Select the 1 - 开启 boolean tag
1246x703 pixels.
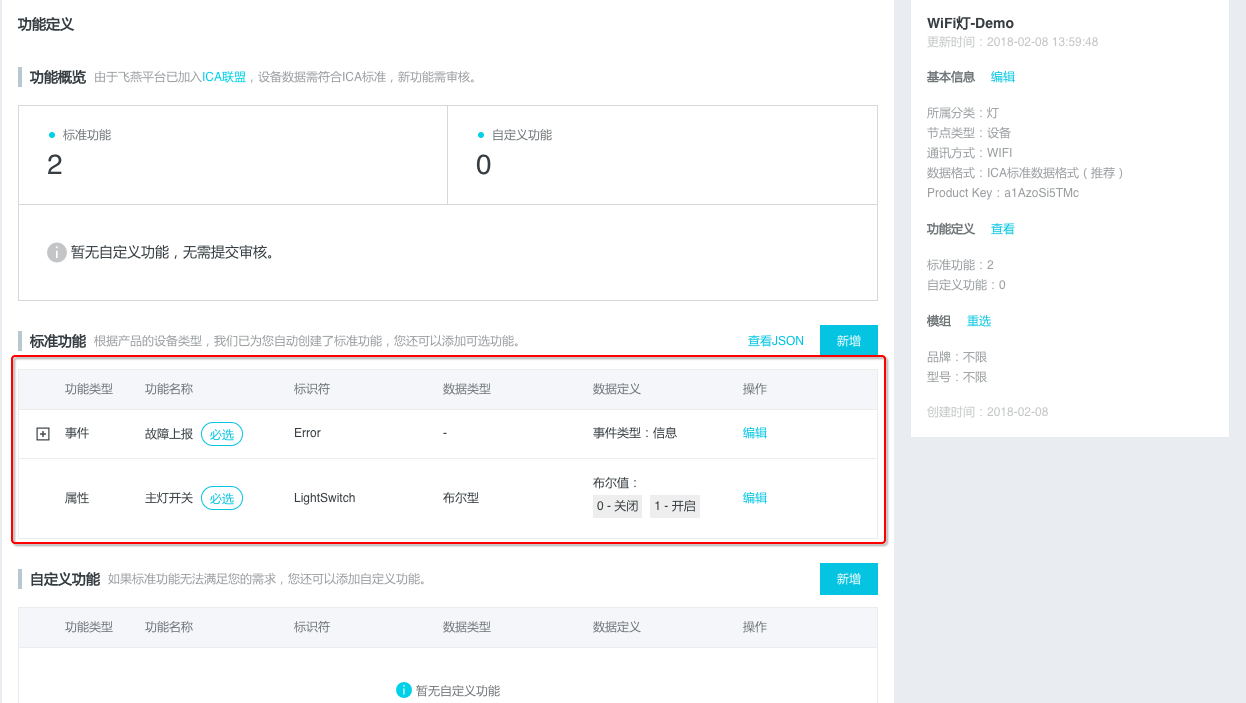675,507
